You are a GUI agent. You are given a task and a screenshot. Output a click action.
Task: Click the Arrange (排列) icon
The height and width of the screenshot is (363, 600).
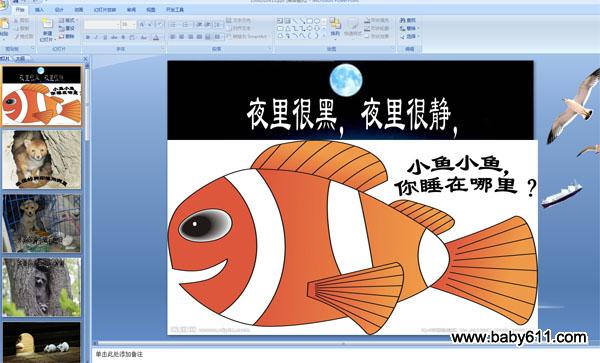(335, 28)
